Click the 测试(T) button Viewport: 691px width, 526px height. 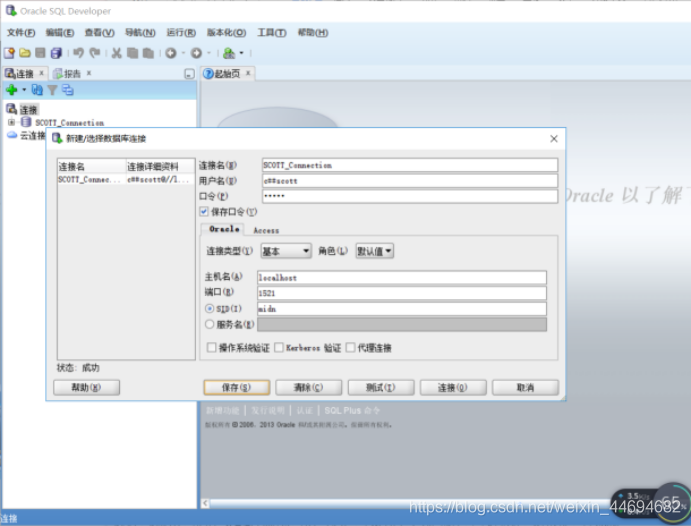coord(381,387)
